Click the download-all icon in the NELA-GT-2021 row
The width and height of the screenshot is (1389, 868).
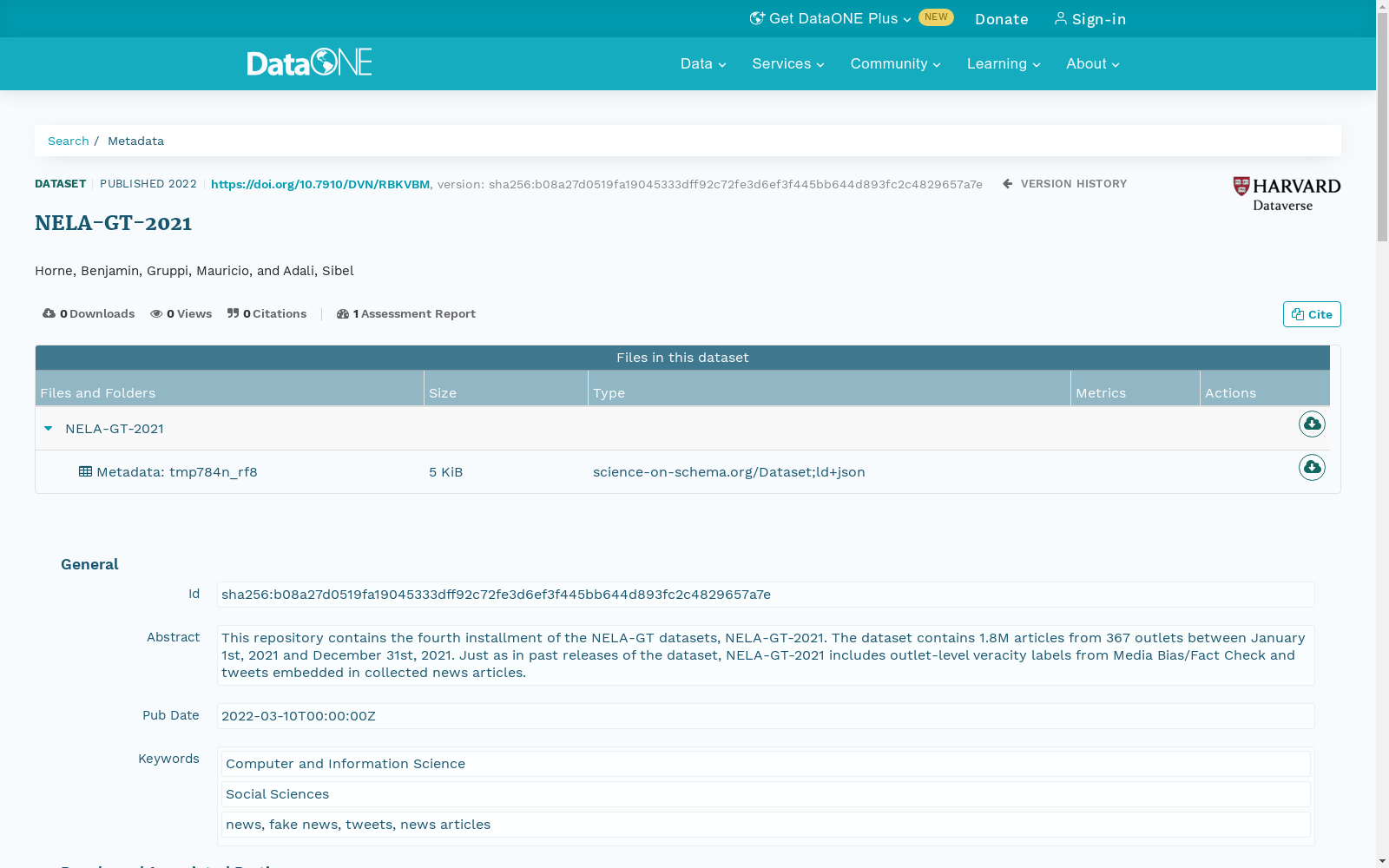[x=1312, y=424]
